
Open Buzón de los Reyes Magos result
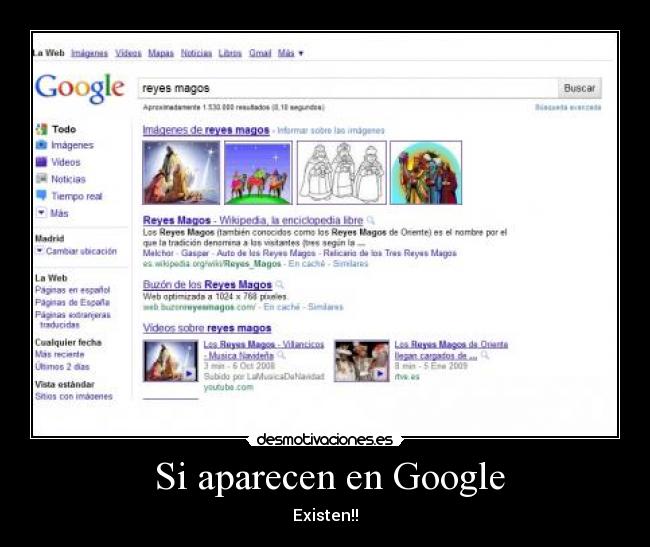pyautogui.click(x=207, y=285)
